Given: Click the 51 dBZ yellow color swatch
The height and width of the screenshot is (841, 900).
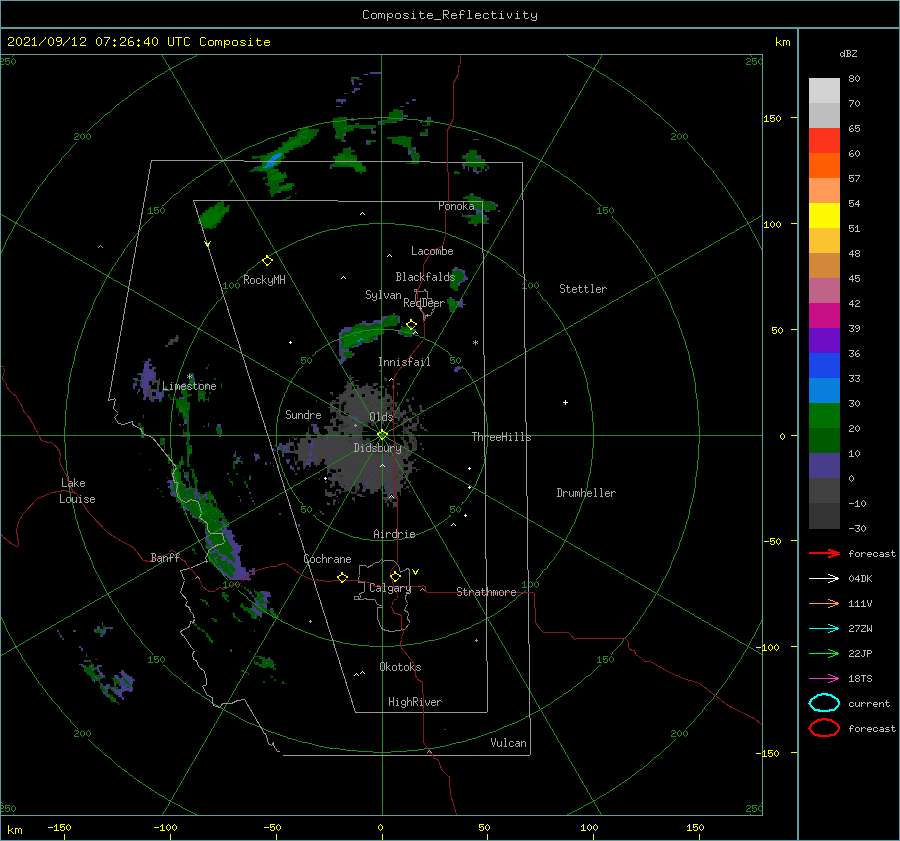Looking at the screenshot, I should tap(824, 215).
